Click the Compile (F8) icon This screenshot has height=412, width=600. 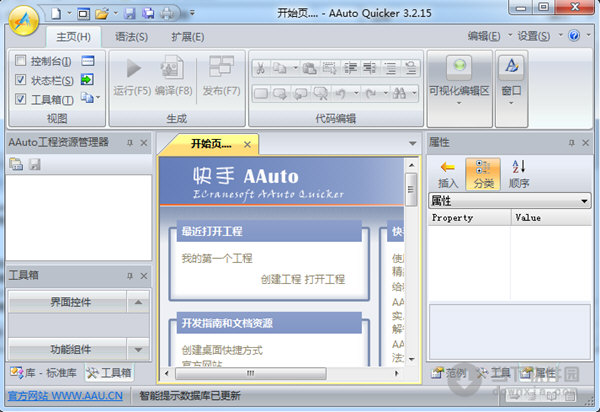click(173, 75)
